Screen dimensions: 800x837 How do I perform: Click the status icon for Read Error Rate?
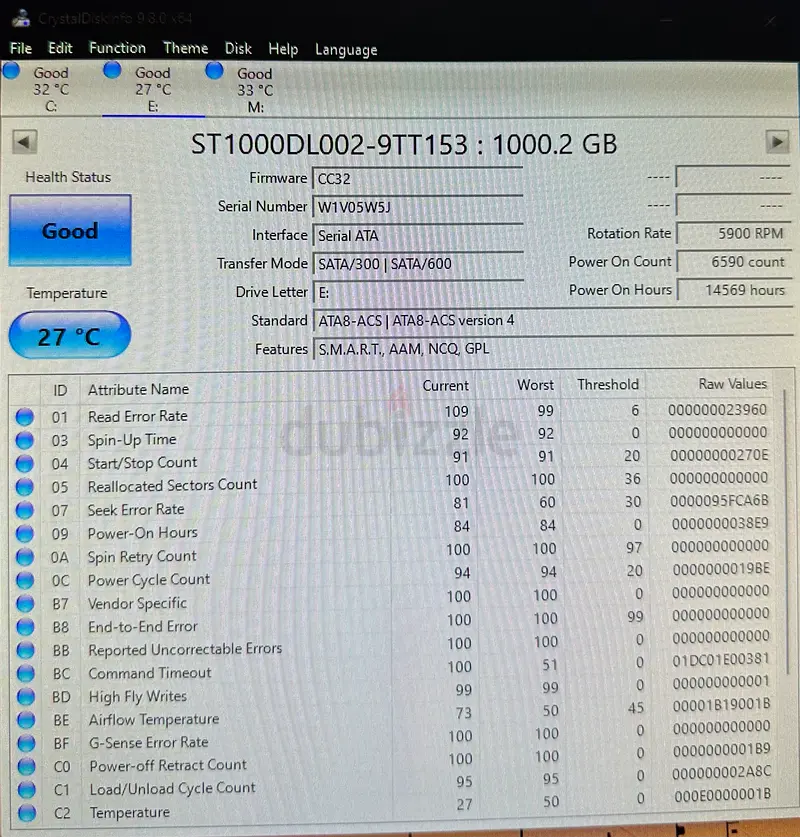[25, 417]
